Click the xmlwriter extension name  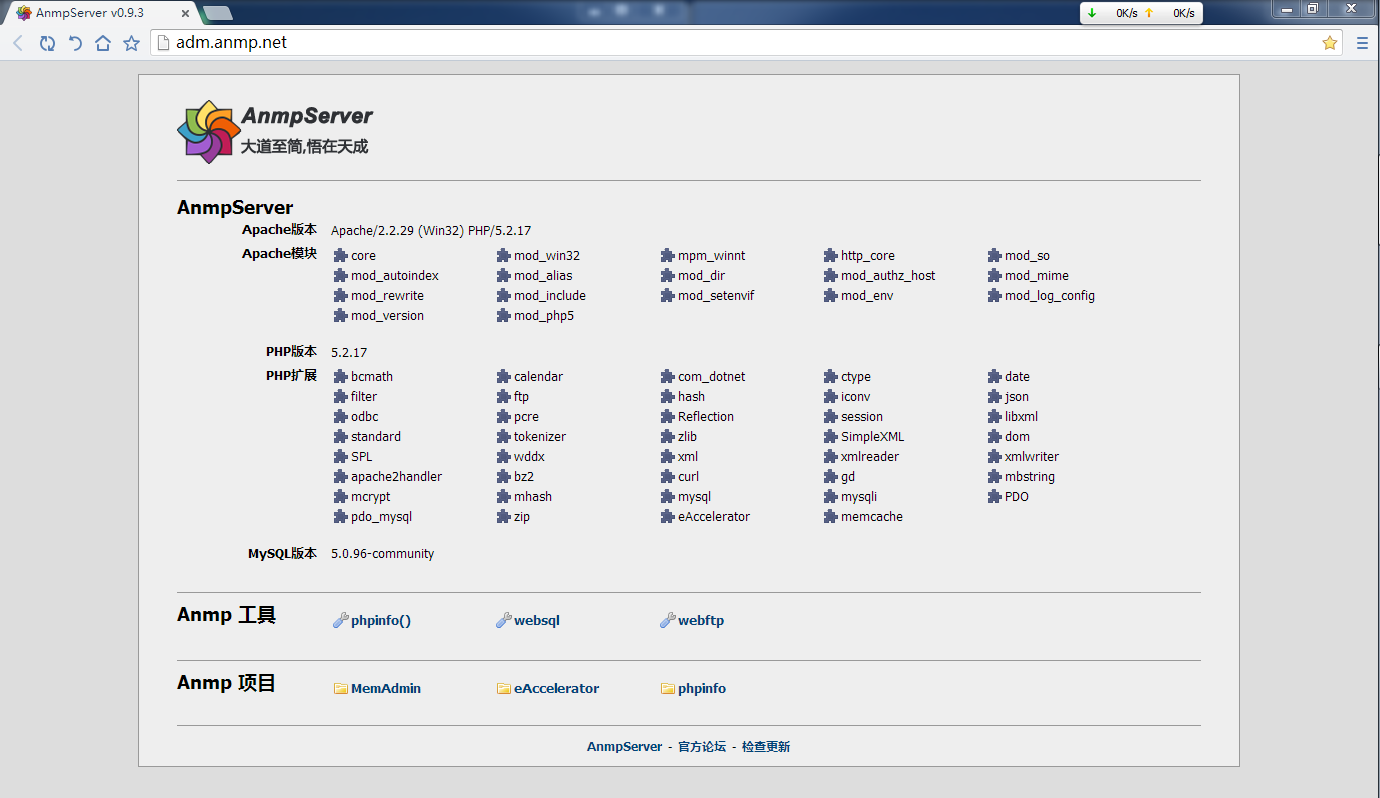1032,457
